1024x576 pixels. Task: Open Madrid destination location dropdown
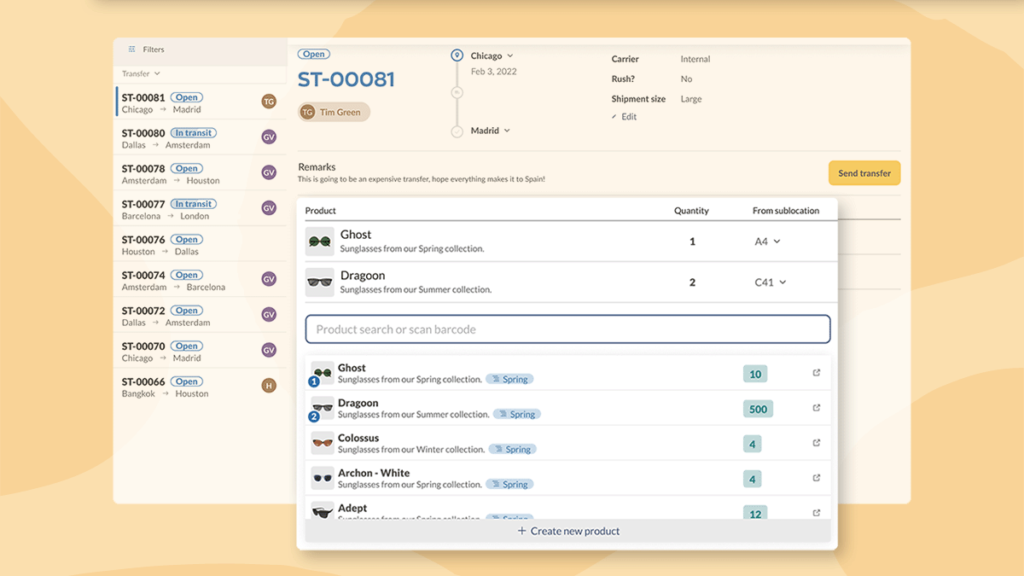490,131
